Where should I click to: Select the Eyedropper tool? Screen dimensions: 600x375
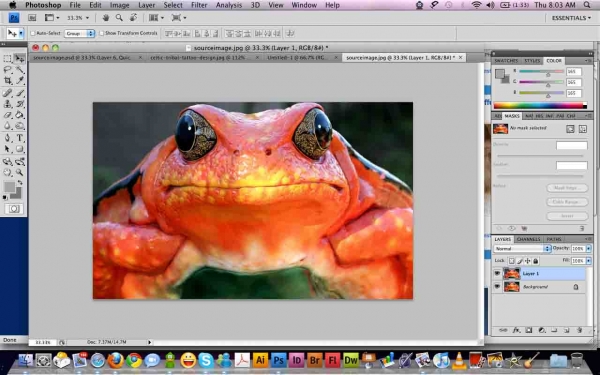20,80
